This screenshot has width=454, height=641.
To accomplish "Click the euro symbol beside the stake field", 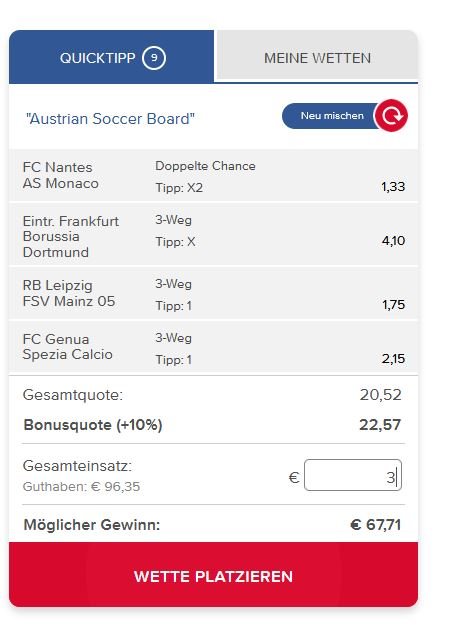I will [x=294, y=477].
